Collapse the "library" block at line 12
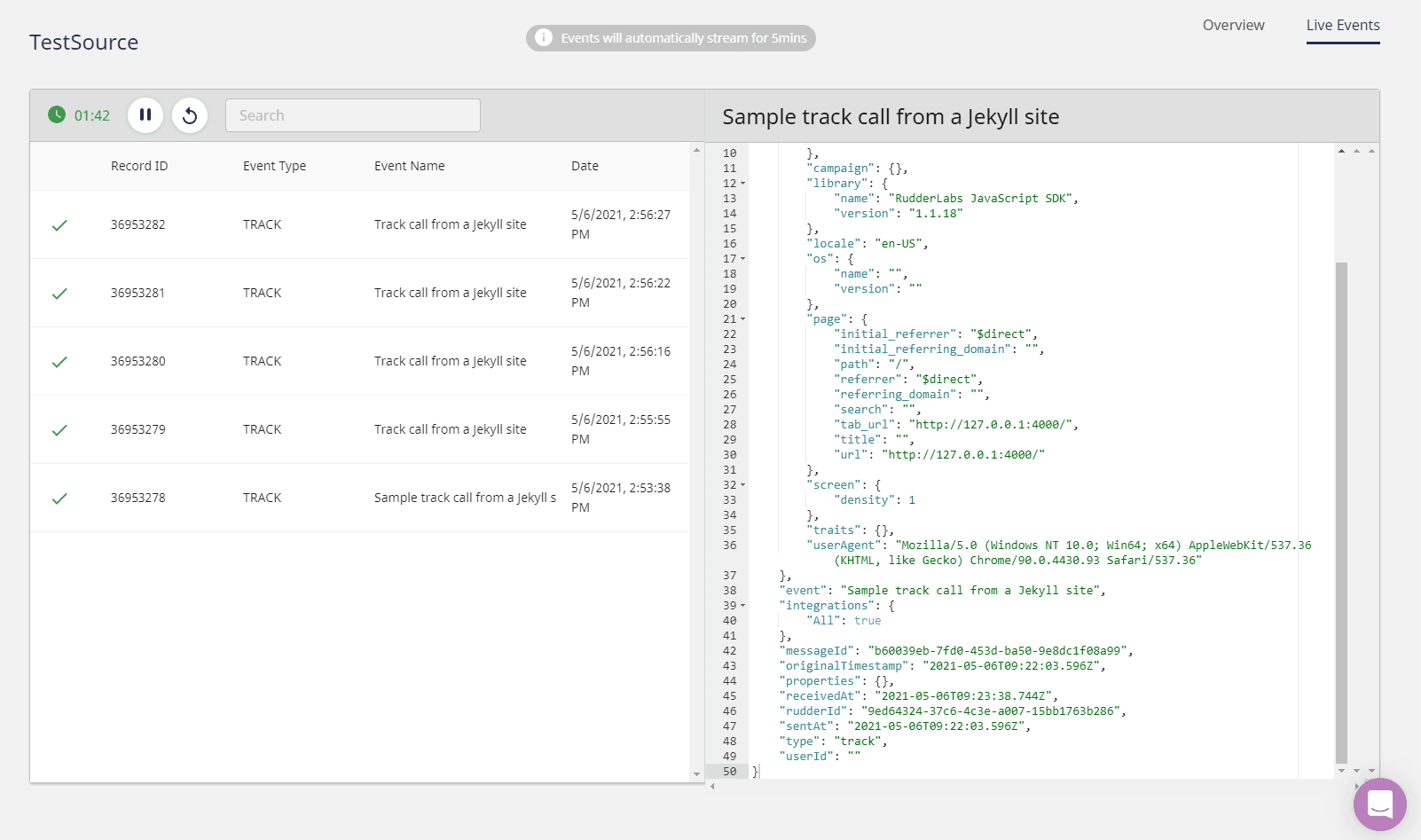The width and height of the screenshot is (1421, 840). tap(743, 184)
